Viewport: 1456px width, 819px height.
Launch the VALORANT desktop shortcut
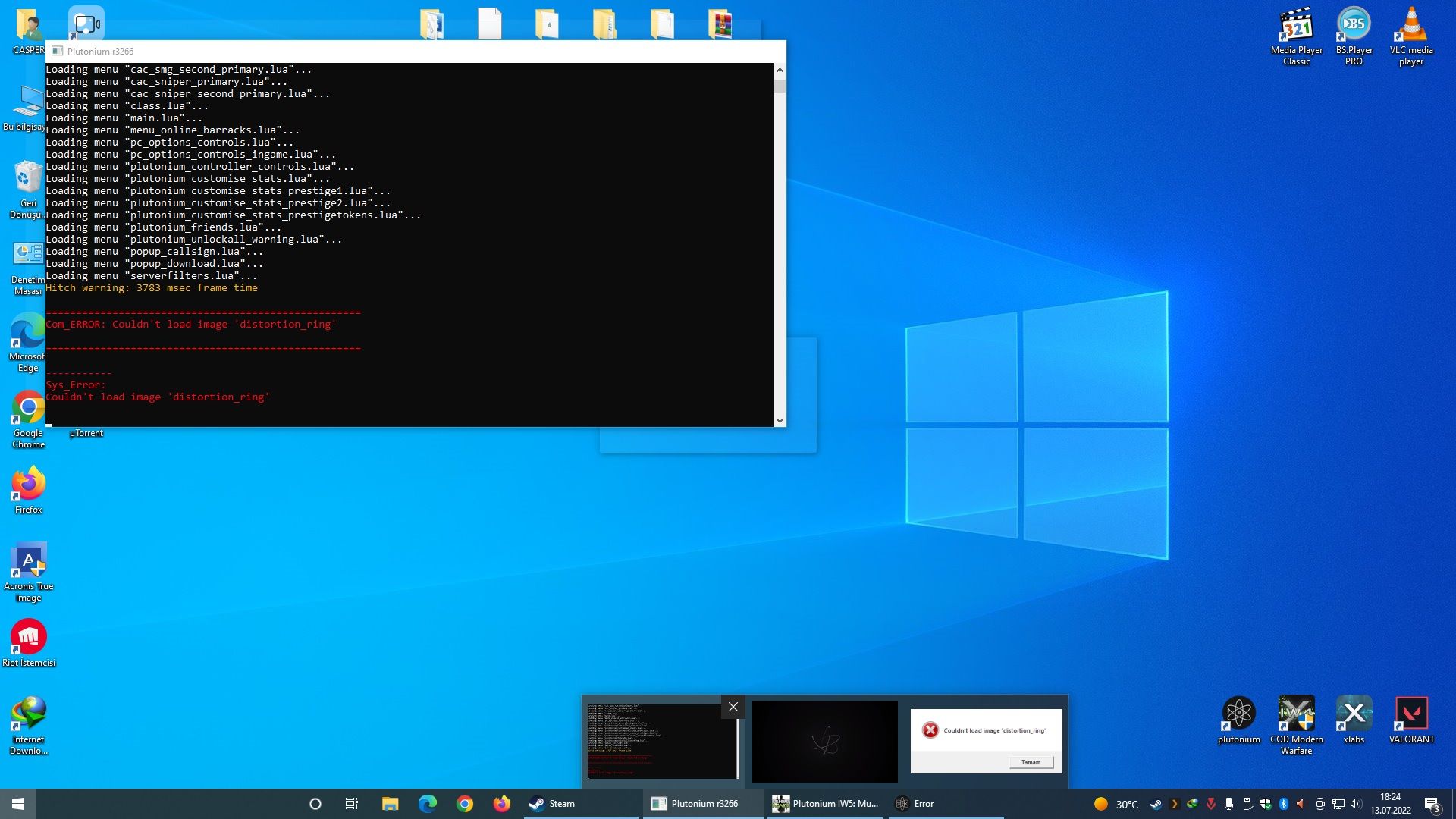pyautogui.click(x=1411, y=720)
